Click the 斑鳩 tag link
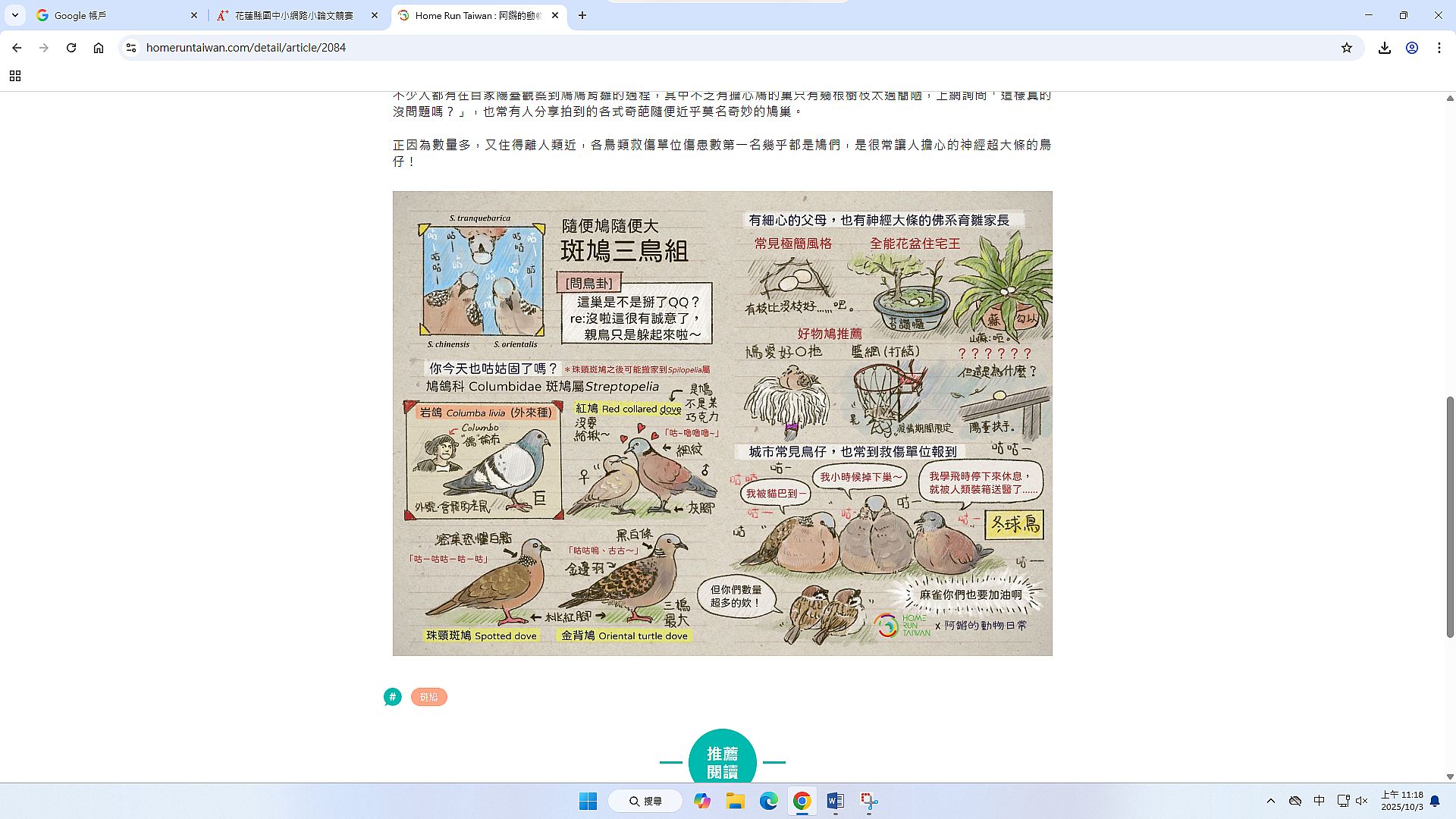Image resolution: width=1456 pixels, height=819 pixels. tap(428, 697)
